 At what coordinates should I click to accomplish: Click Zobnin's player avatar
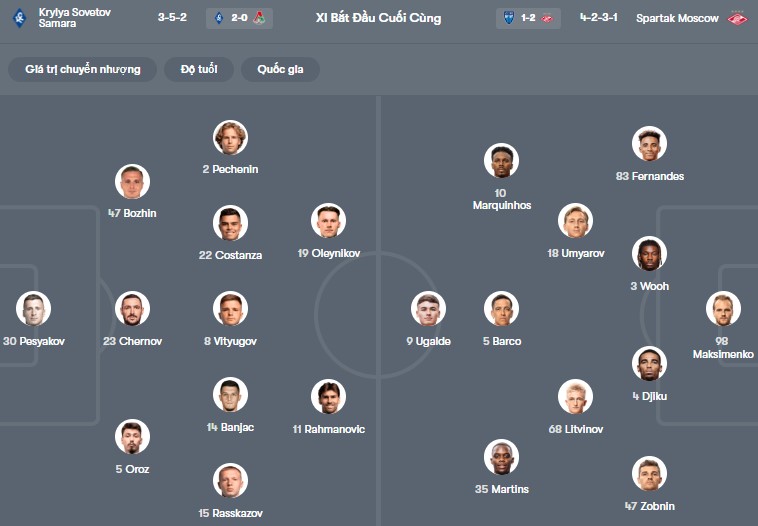(x=650, y=474)
